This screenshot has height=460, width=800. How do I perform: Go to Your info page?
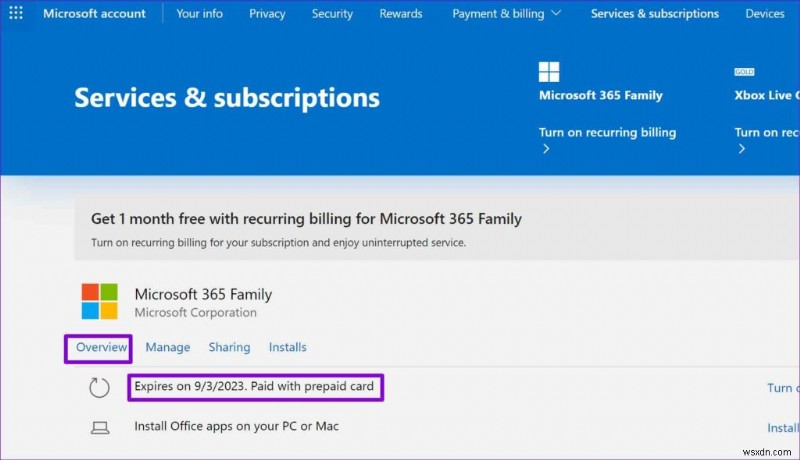tap(199, 14)
